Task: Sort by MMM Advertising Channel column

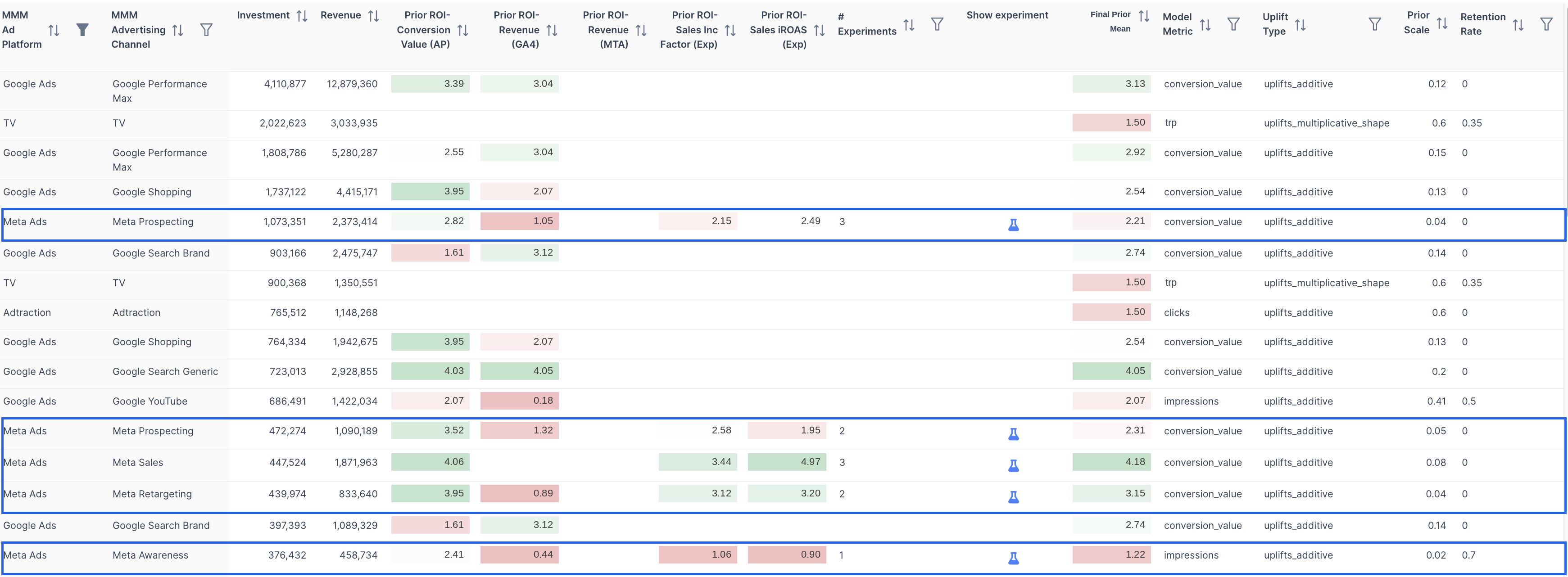Action: pos(178,30)
